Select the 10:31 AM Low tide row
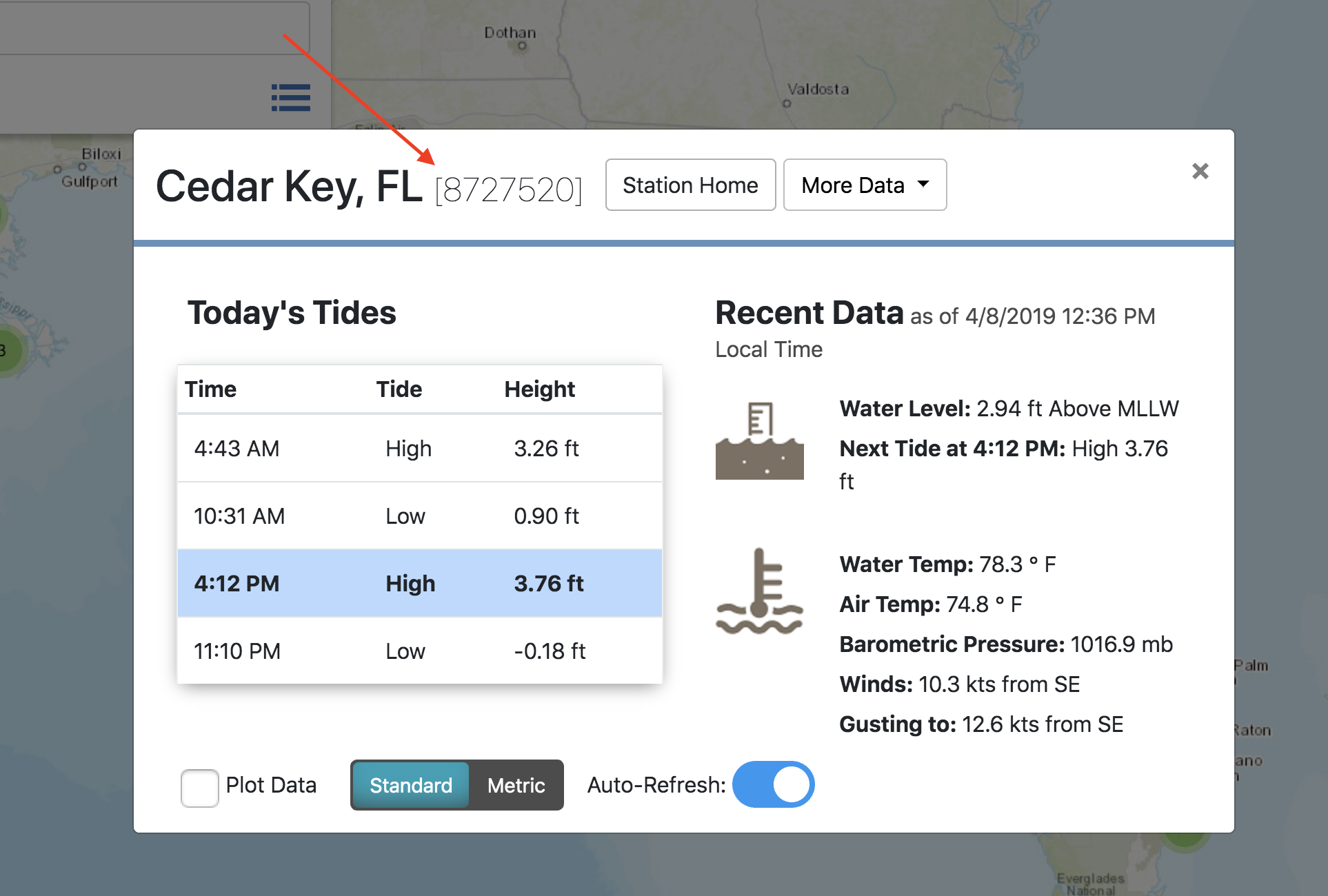Image resolution: width=1328 pixels, height=896 pixels. tap(419, 516)
